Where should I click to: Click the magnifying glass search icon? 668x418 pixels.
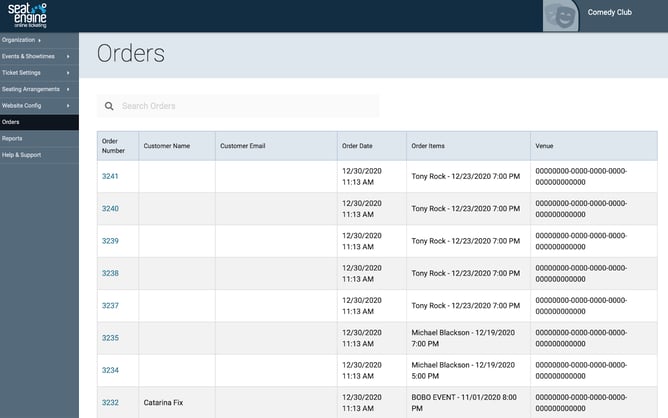click(109, 106)
